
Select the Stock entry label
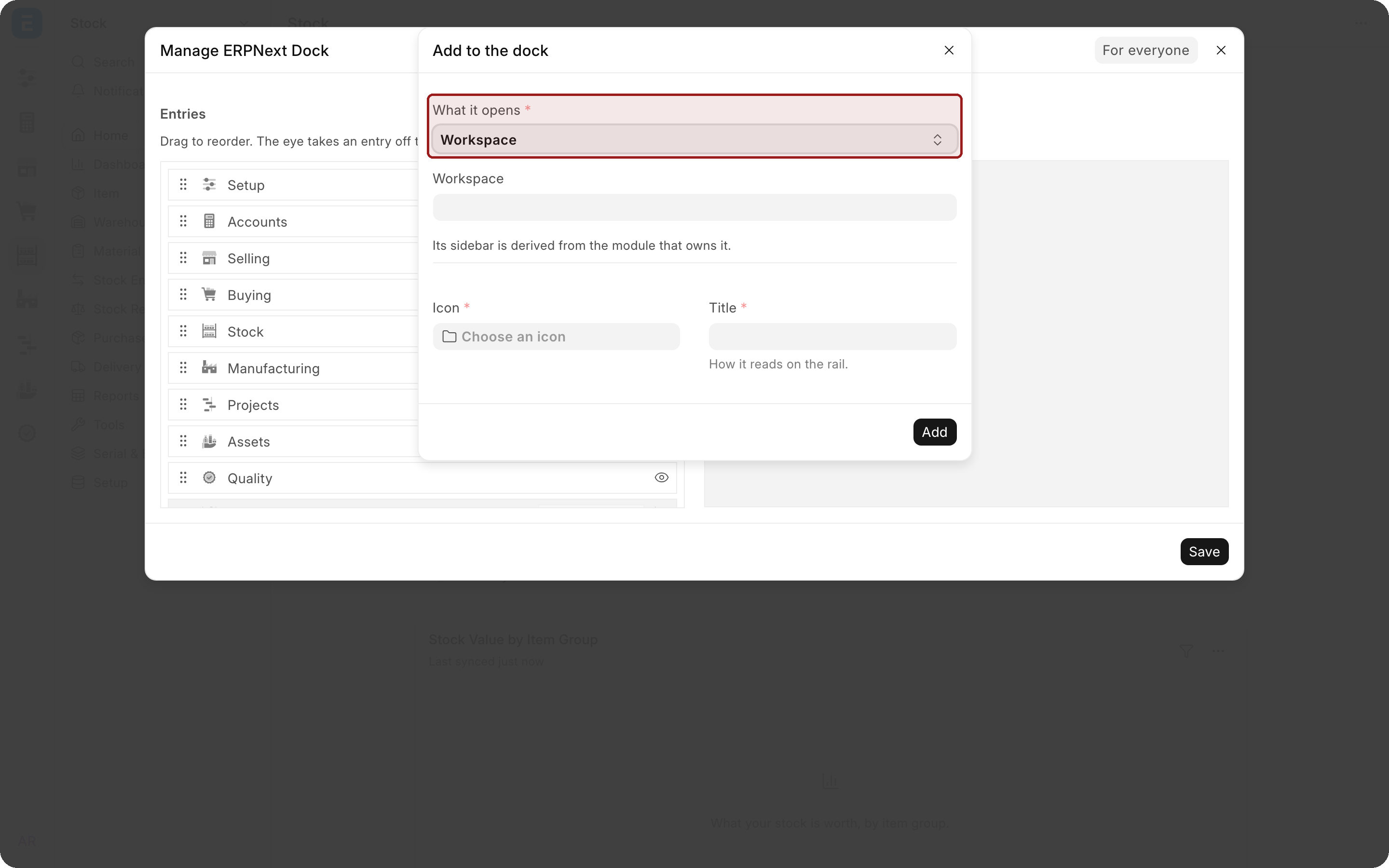coord(245,332)
